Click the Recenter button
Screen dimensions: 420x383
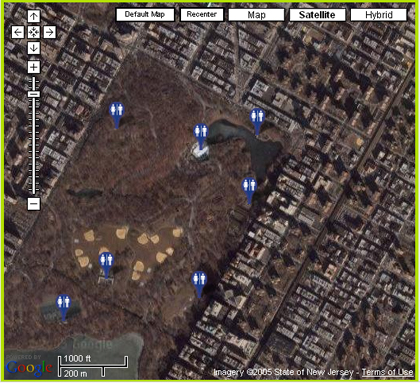click(201, 15)
